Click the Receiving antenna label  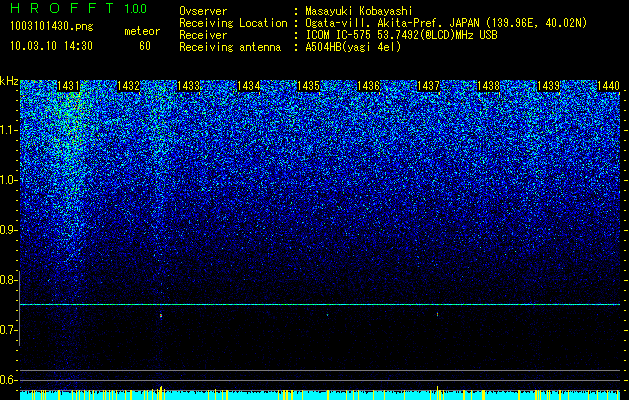(x=230, y=47)
